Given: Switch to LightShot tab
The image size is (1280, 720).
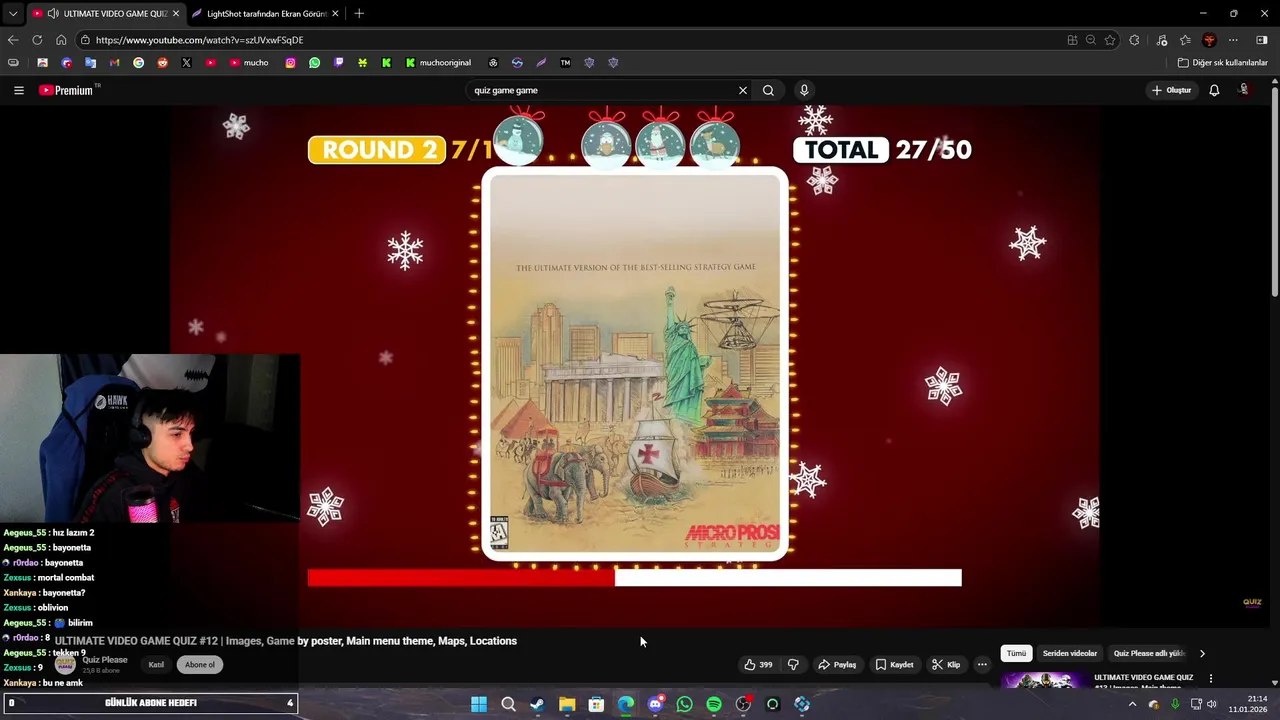Looking at the screenshot, I should [265, 13].
